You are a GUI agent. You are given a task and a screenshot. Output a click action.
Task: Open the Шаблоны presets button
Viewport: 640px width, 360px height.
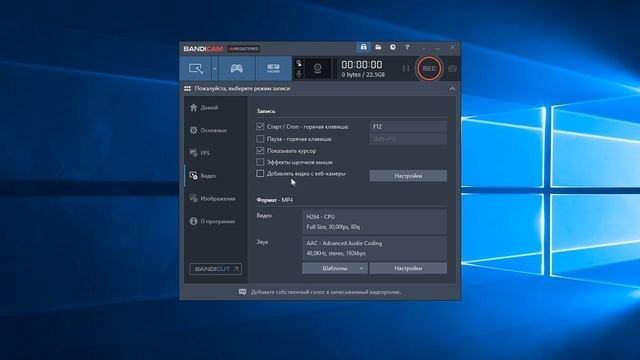click(x=335, y=268)
